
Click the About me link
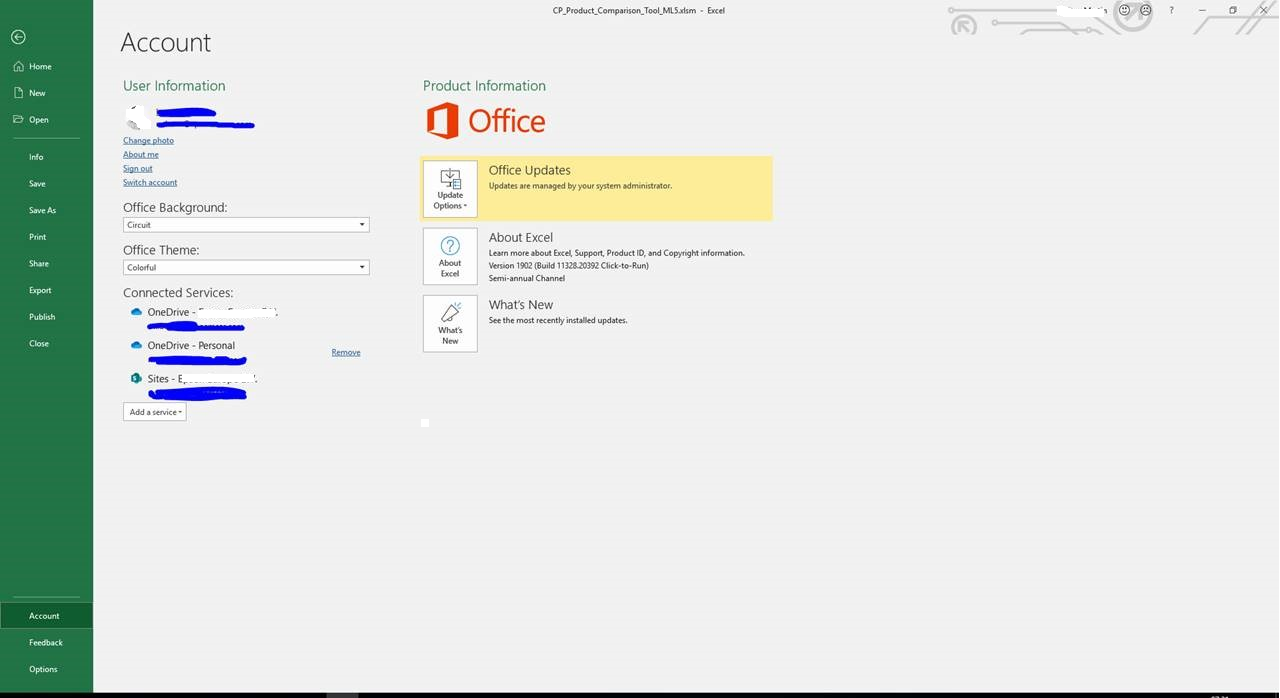[141, 155]
